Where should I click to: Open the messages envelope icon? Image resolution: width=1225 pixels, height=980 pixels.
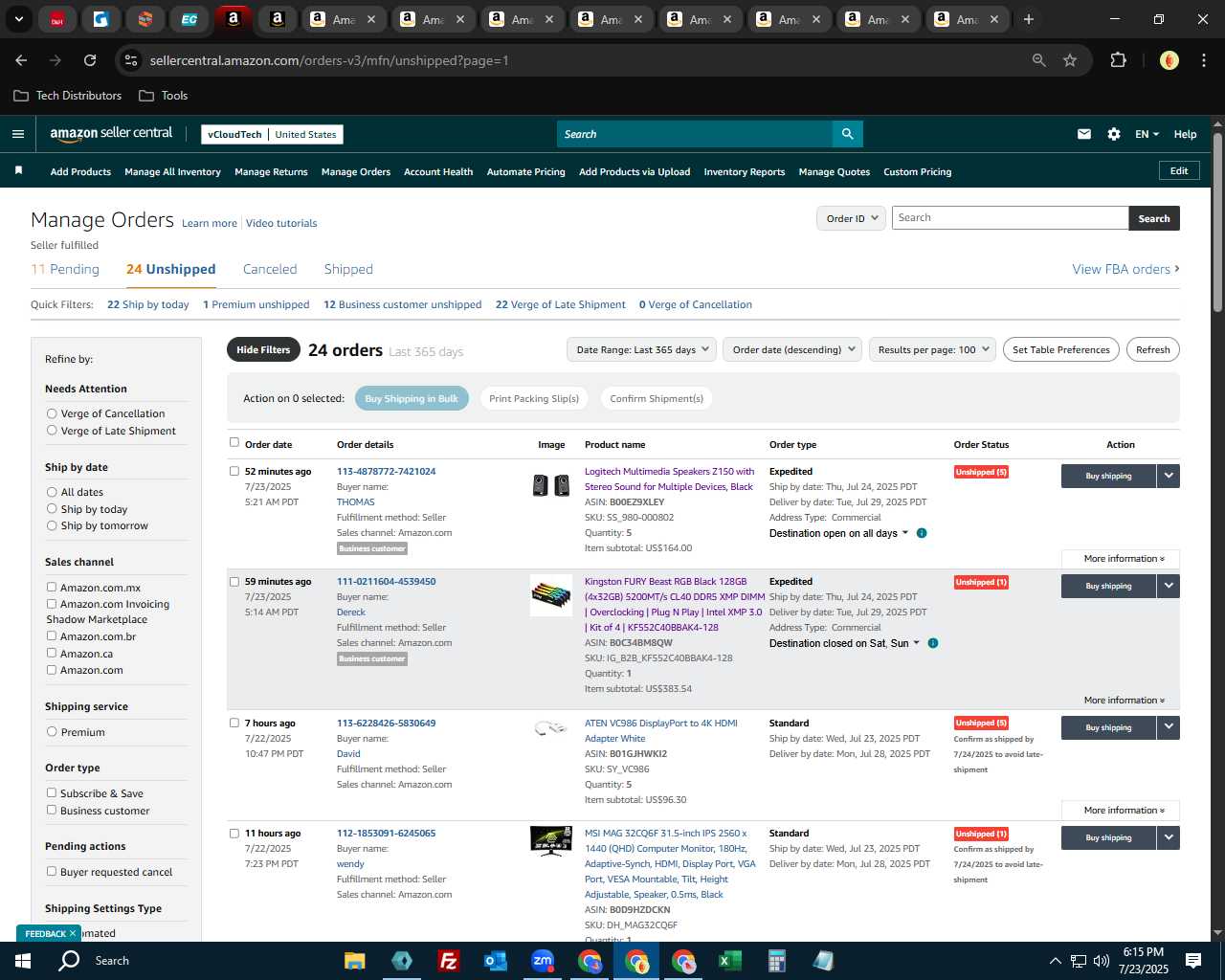[1084, 134]
